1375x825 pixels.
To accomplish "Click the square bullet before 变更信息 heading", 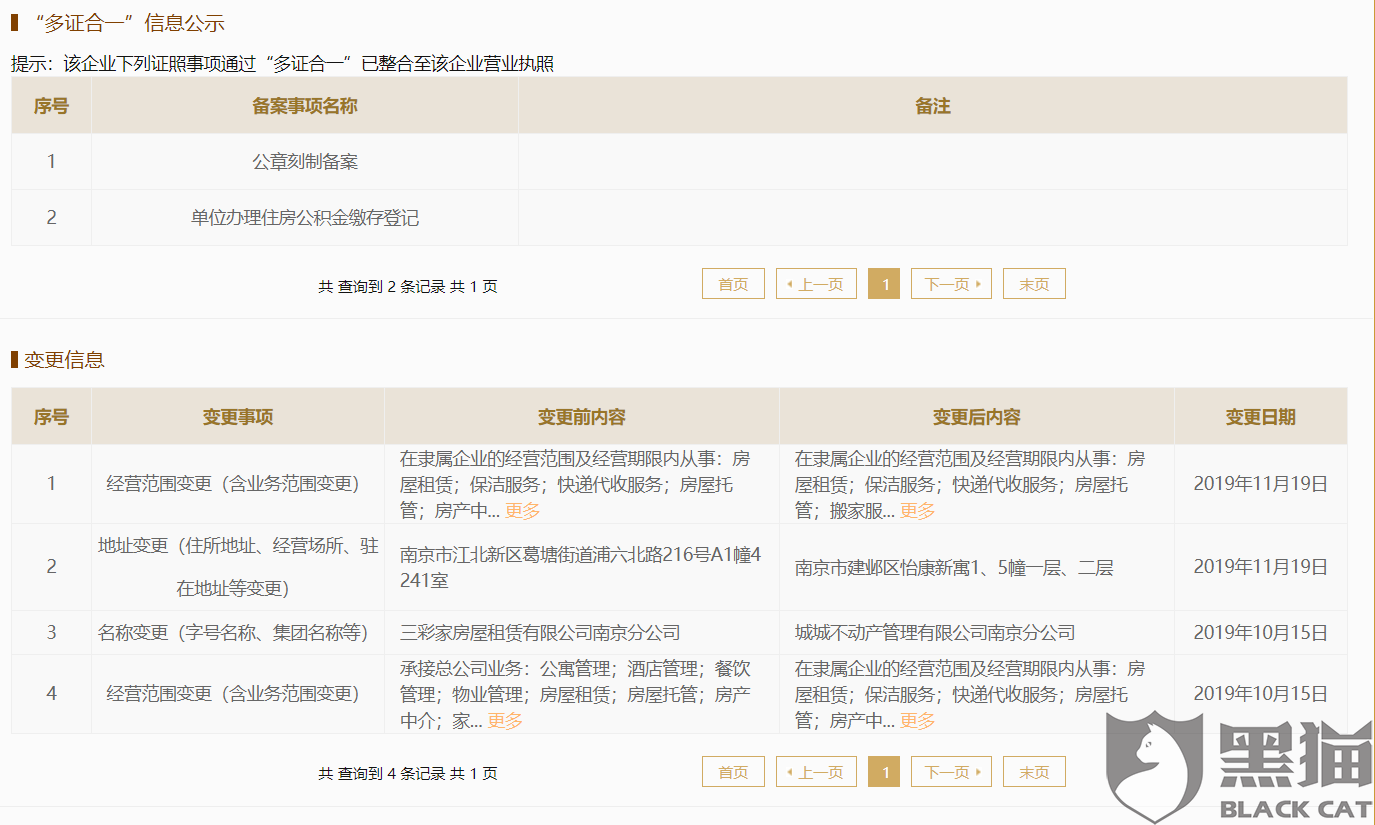I will pyautogui.click(x=13, y=361).
